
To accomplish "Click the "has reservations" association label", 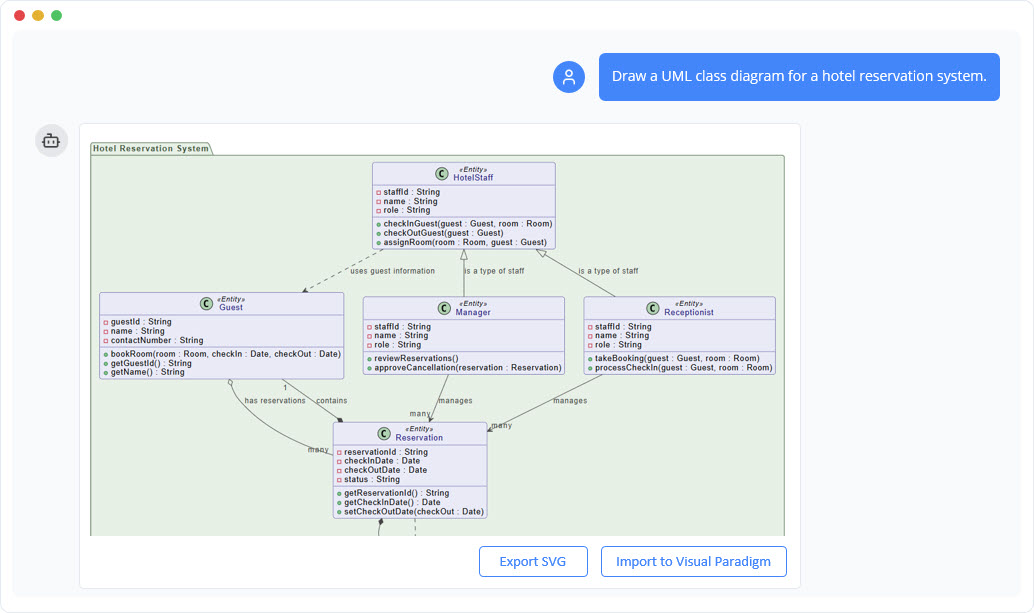I will 273,399.
